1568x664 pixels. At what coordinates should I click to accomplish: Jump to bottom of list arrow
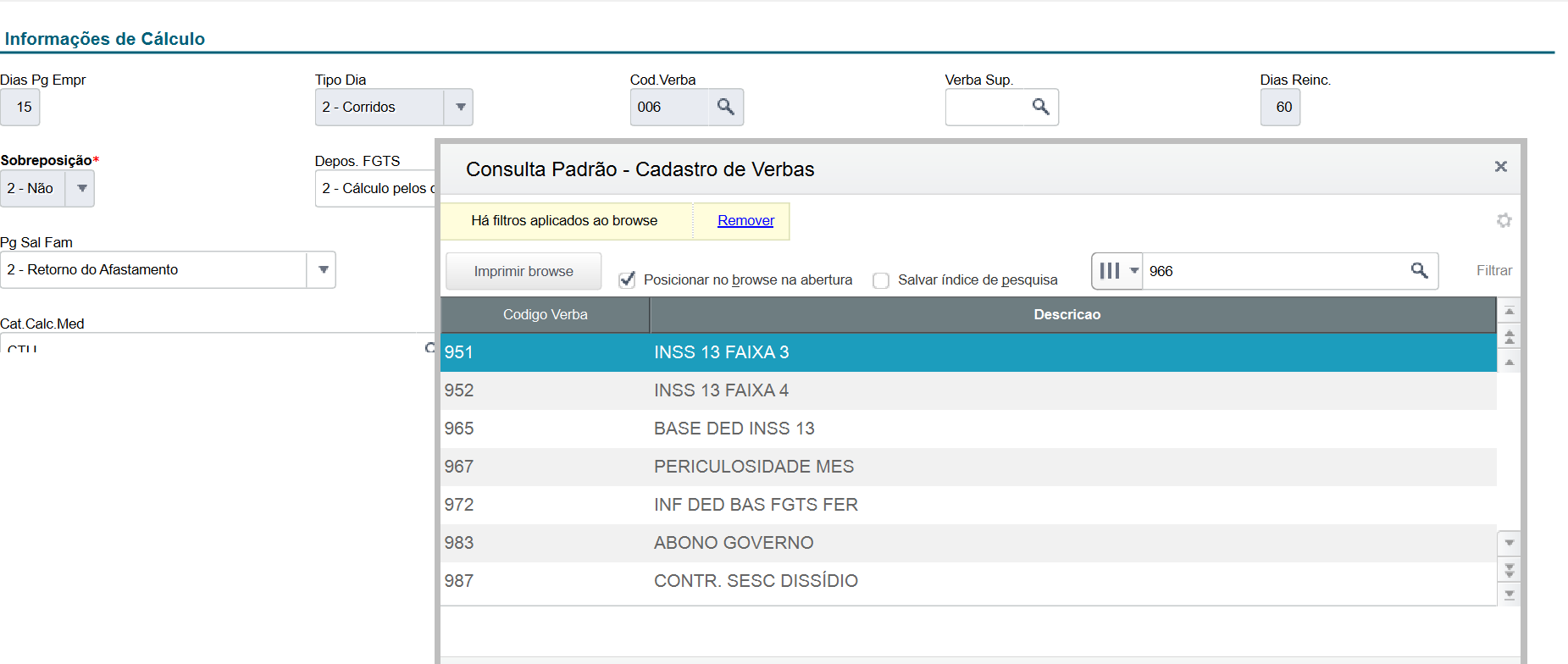point(1509,595)
